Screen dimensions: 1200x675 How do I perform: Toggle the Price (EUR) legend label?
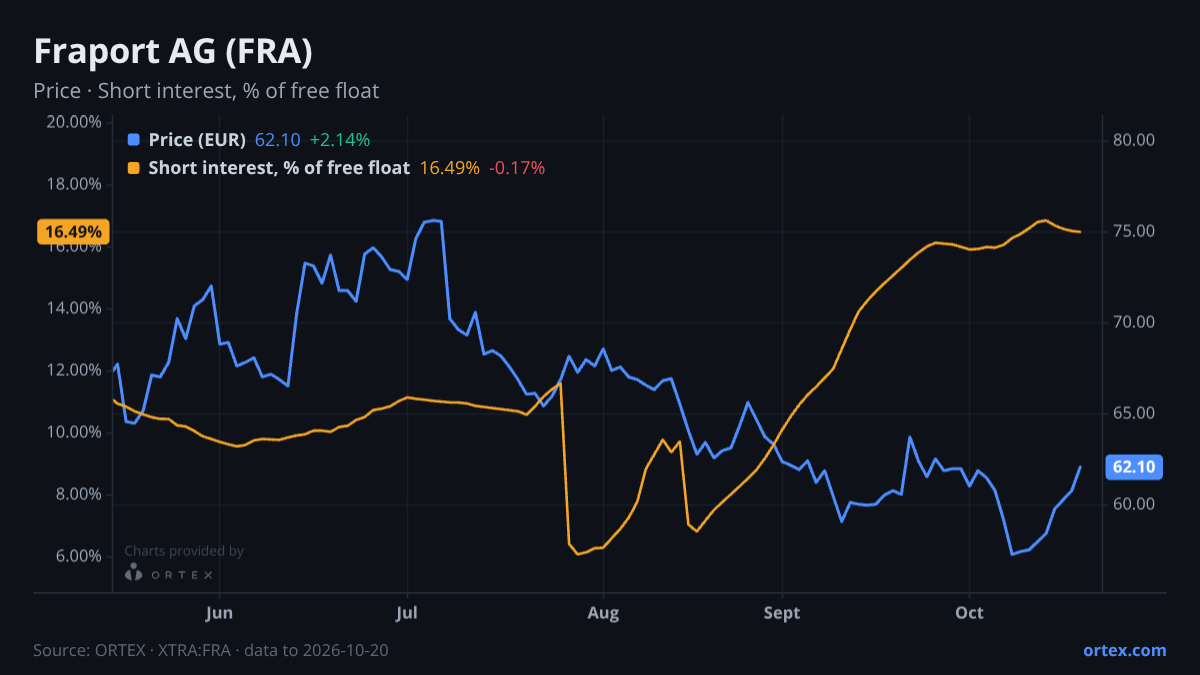point(197,140)
